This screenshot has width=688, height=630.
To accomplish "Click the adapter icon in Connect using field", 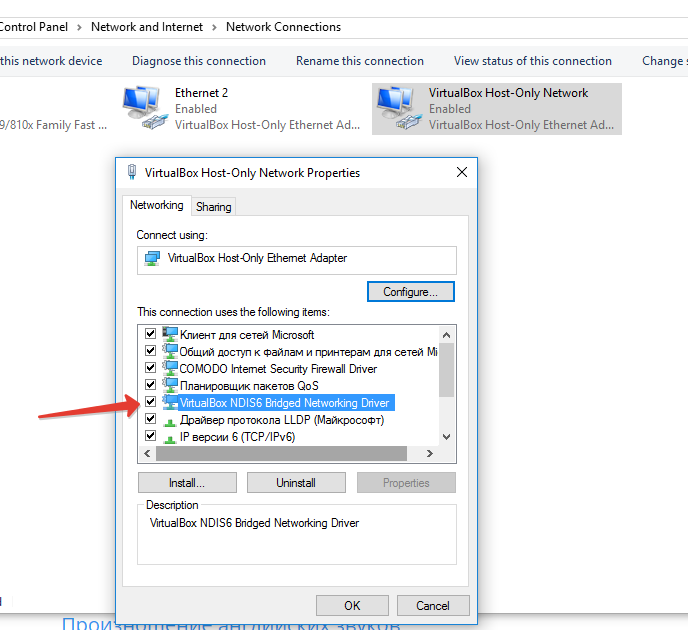I will 152,258.
